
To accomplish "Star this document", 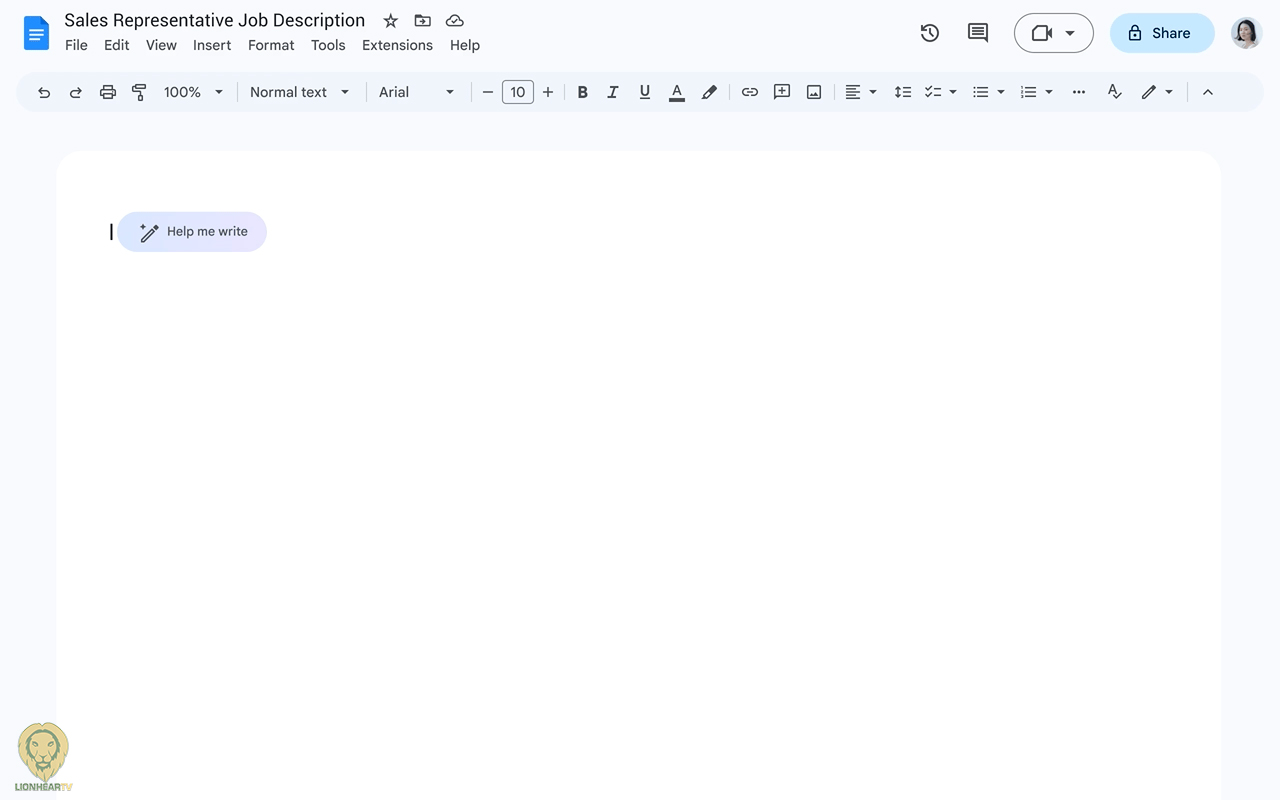I will click(x=391, y=21).
